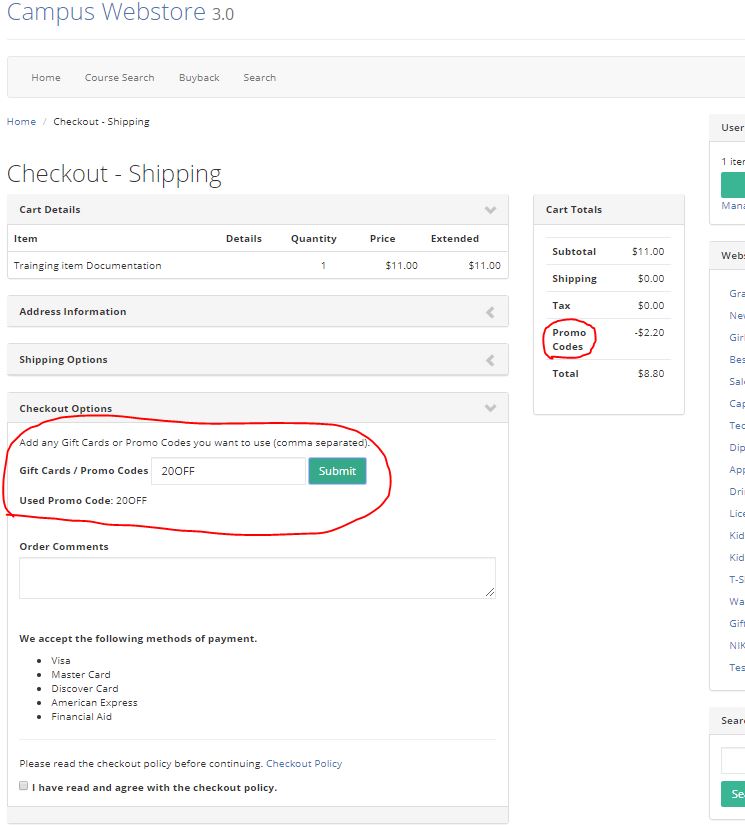Viewport: 745px width, 825px height.
Task: Select the $8.80 total amount
Action: [x=651, y=374]
